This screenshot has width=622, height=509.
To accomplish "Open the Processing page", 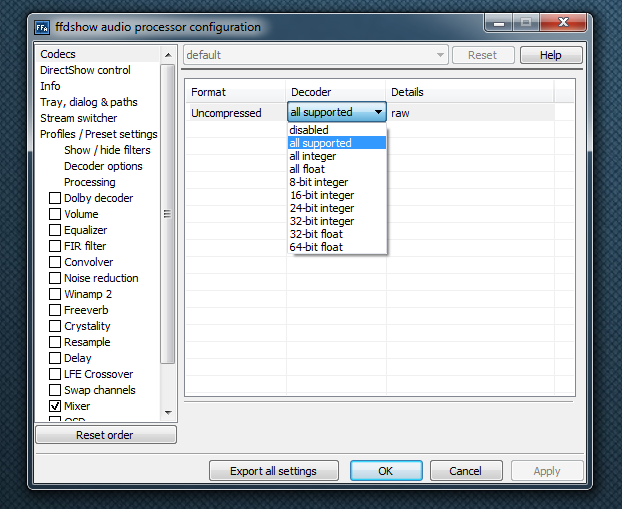I will tap(90, 182).
